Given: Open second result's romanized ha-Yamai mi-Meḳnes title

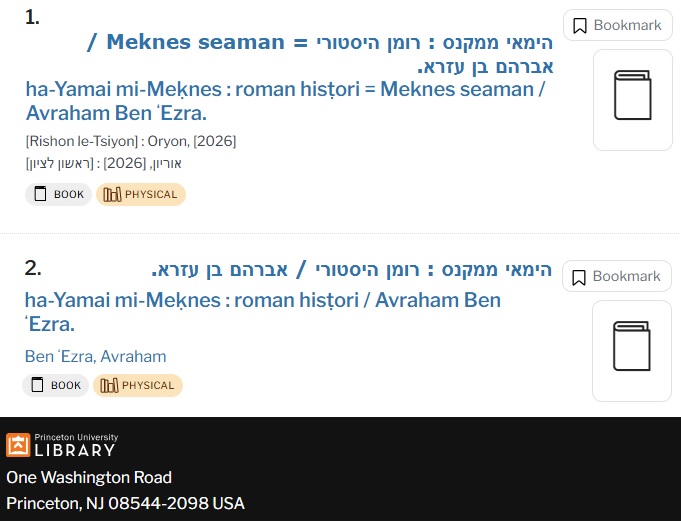Looking at the screenshot, I should 262,312.
